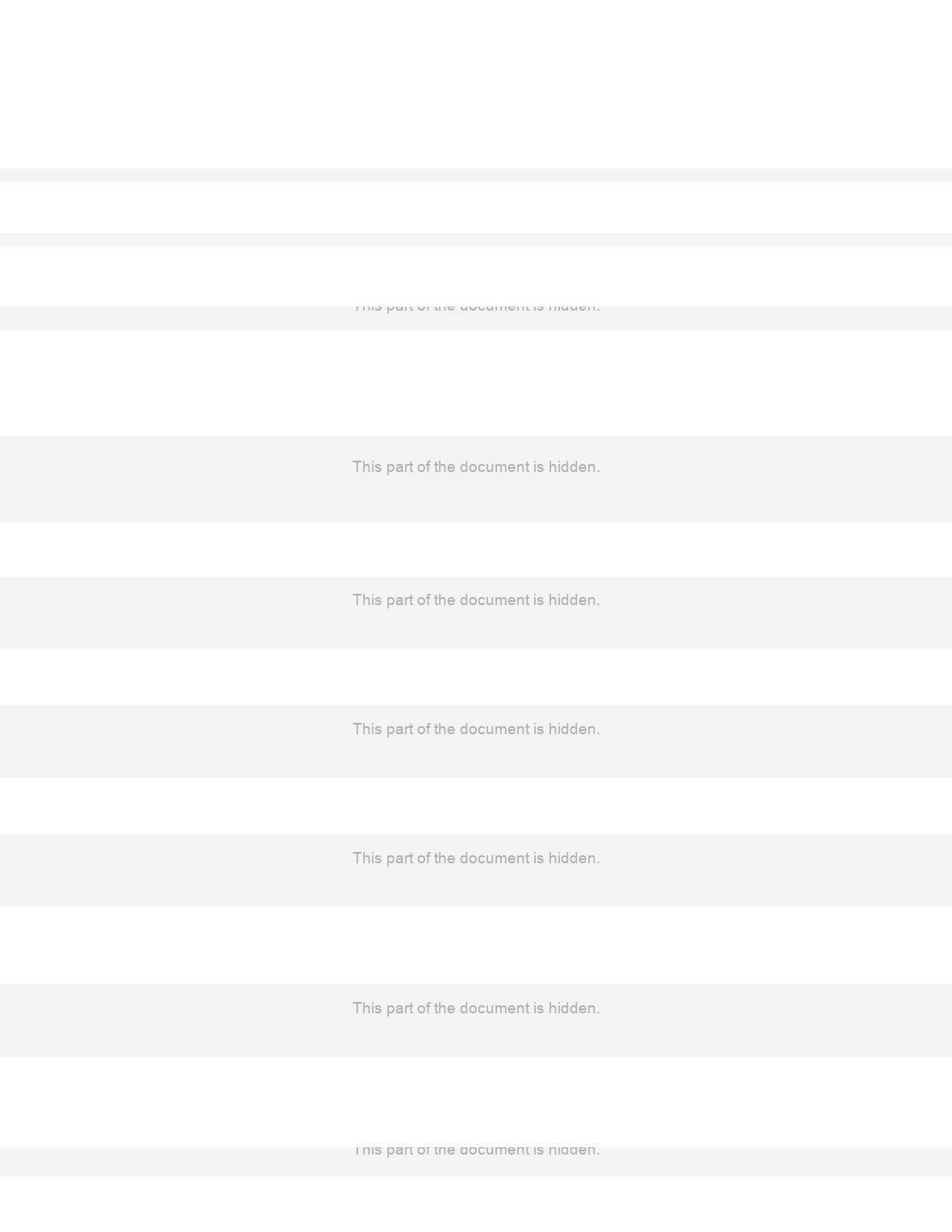Click the large blank white area at page top
Image resolution: width=952 pixels, height=1232 pixels.
coord(476,84)
